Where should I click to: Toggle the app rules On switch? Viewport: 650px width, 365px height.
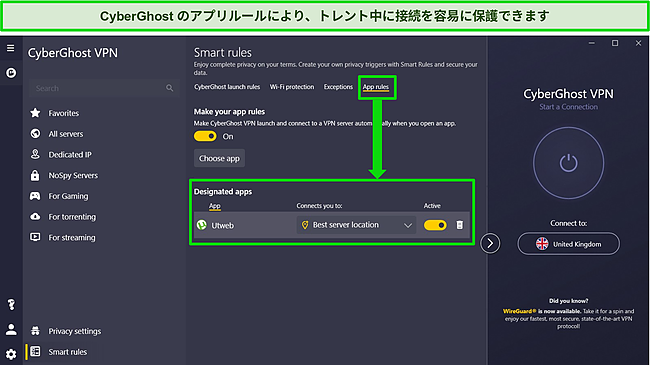pos(205,136)
